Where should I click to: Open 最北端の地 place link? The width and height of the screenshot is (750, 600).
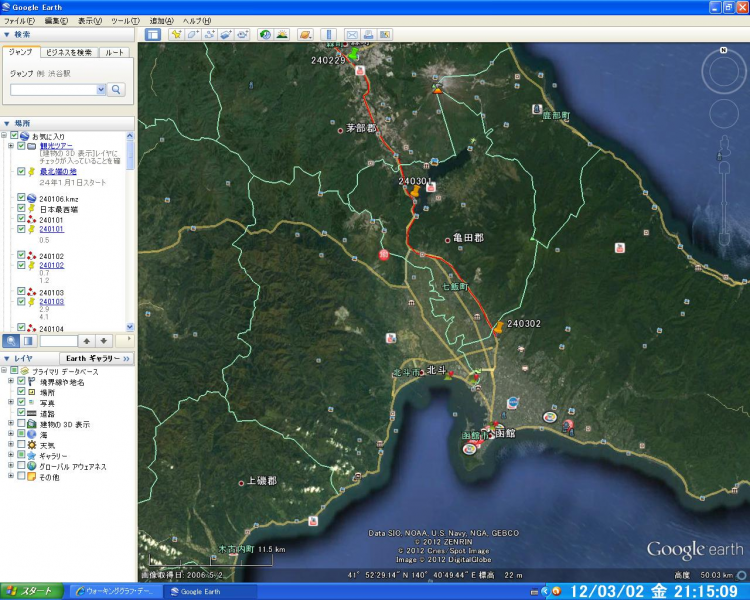click(x=58, y=171)
